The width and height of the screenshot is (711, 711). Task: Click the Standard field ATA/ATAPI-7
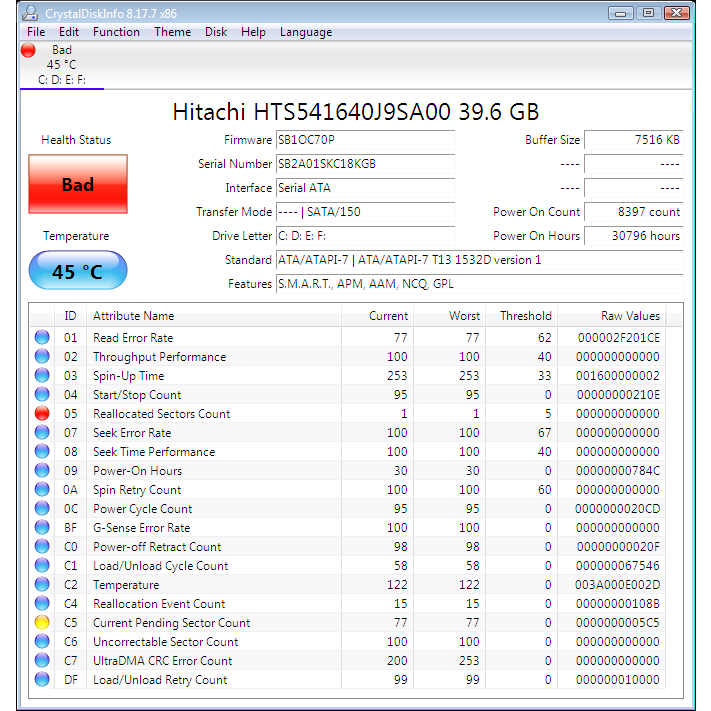(x=479, y=260)
